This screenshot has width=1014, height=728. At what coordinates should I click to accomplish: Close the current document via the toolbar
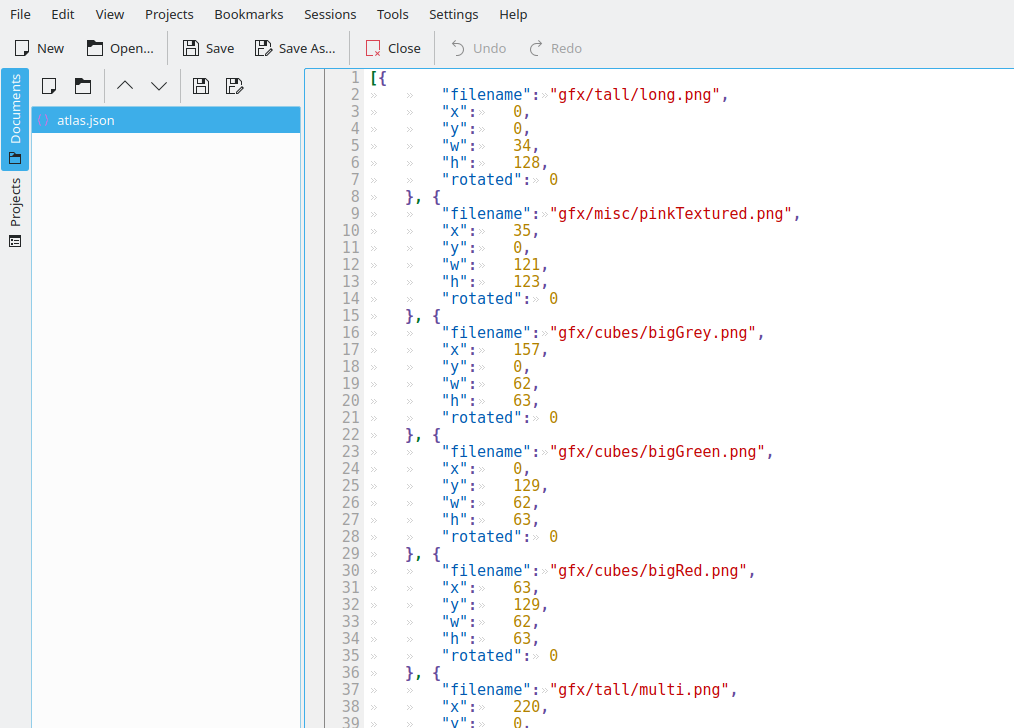(393, 48)
